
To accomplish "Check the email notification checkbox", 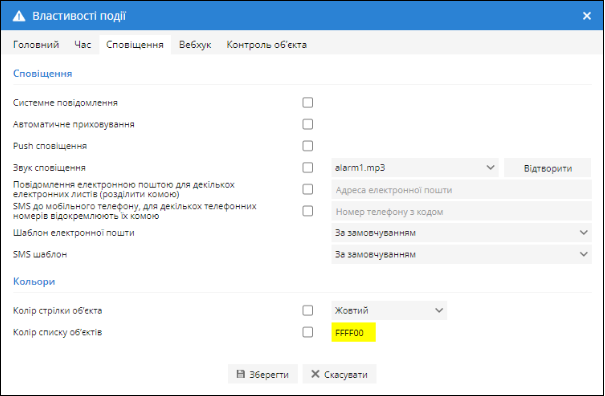I will [308, 190].
